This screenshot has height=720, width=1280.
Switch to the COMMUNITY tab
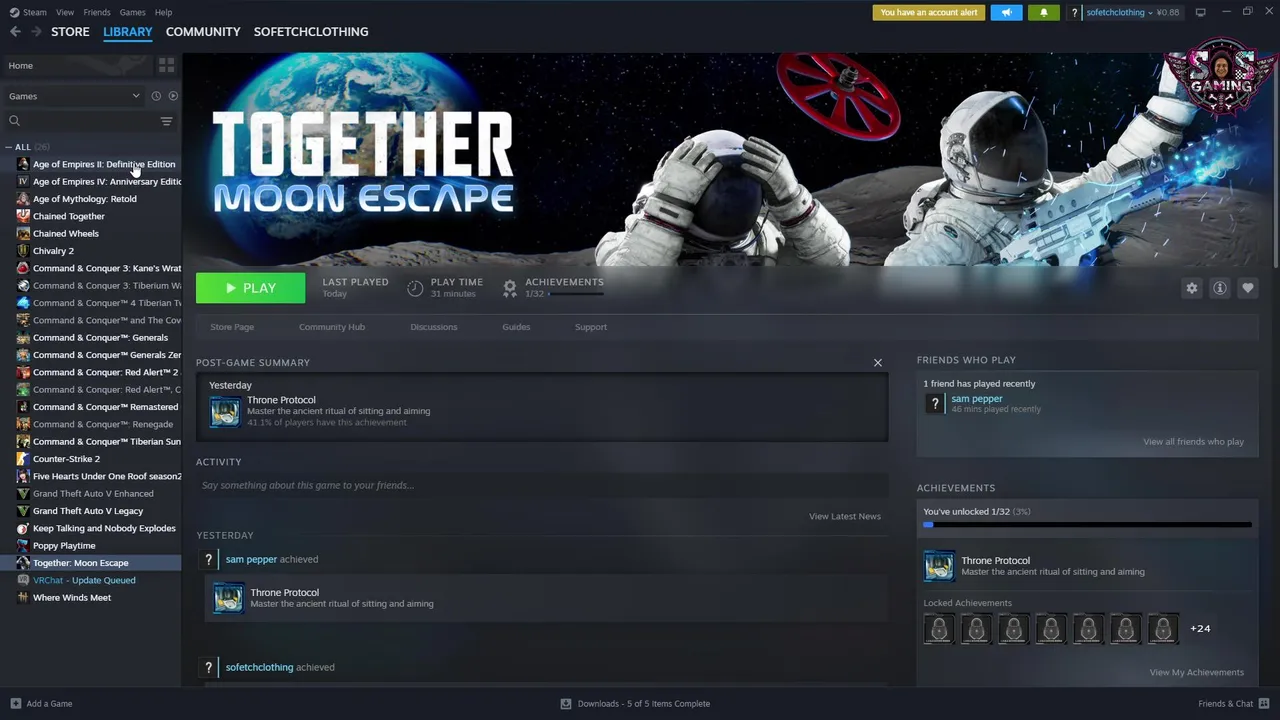(203, 32)
